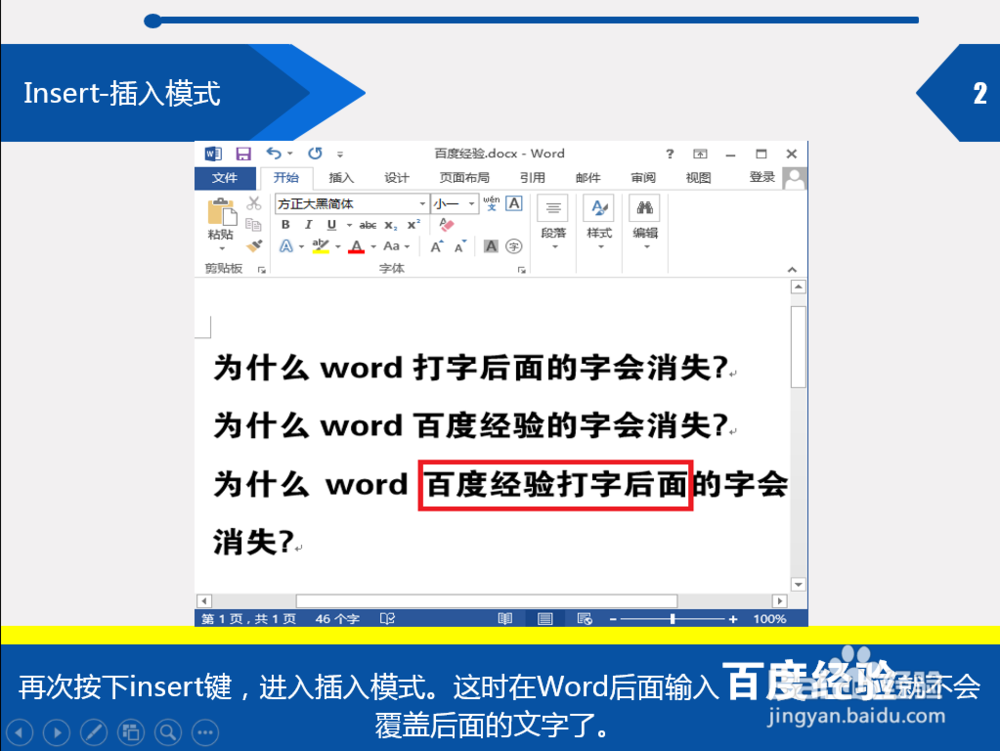
Task: Click the 100% zoom level
Action: (769, 618)
